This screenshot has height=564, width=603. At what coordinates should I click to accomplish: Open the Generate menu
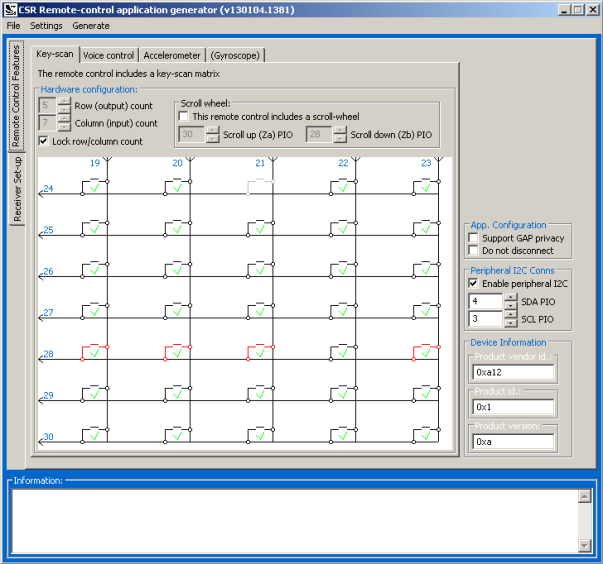click(x=91, y=25)
